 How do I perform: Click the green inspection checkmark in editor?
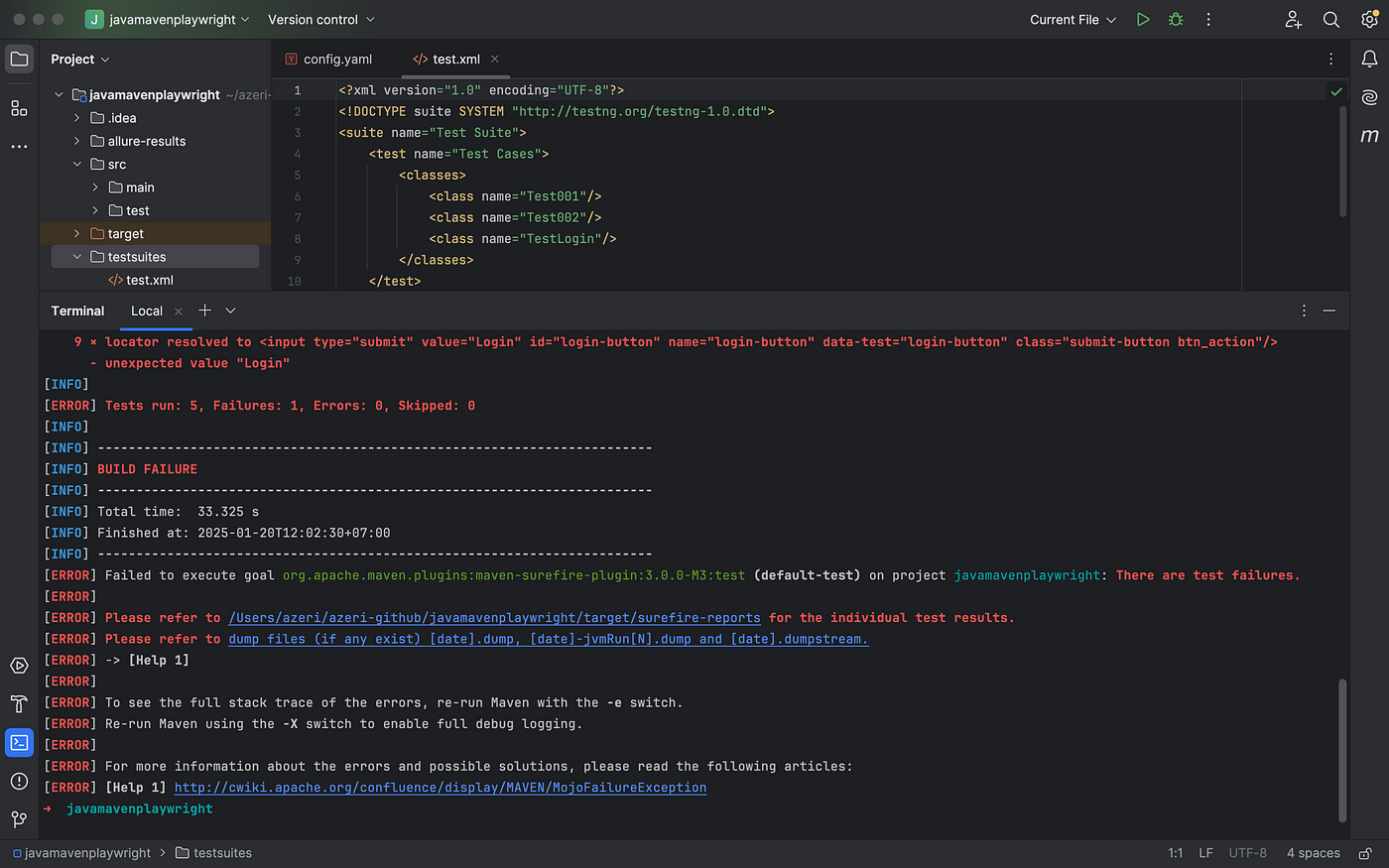(x=1336, y=91)
